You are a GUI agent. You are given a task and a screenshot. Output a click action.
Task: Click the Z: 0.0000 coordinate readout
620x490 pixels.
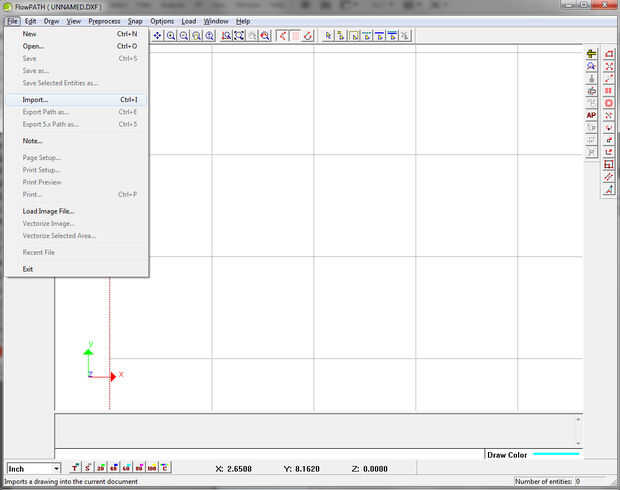(x=369, y=469)
